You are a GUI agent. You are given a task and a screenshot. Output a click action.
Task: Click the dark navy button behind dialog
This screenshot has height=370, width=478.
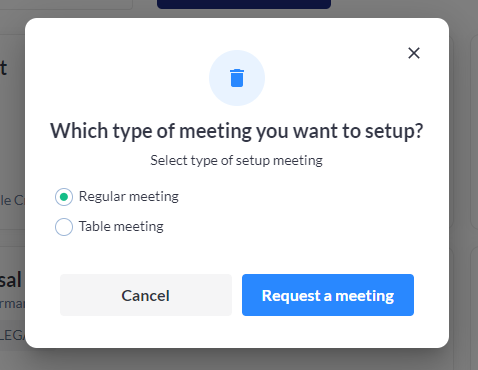[244, 4]
